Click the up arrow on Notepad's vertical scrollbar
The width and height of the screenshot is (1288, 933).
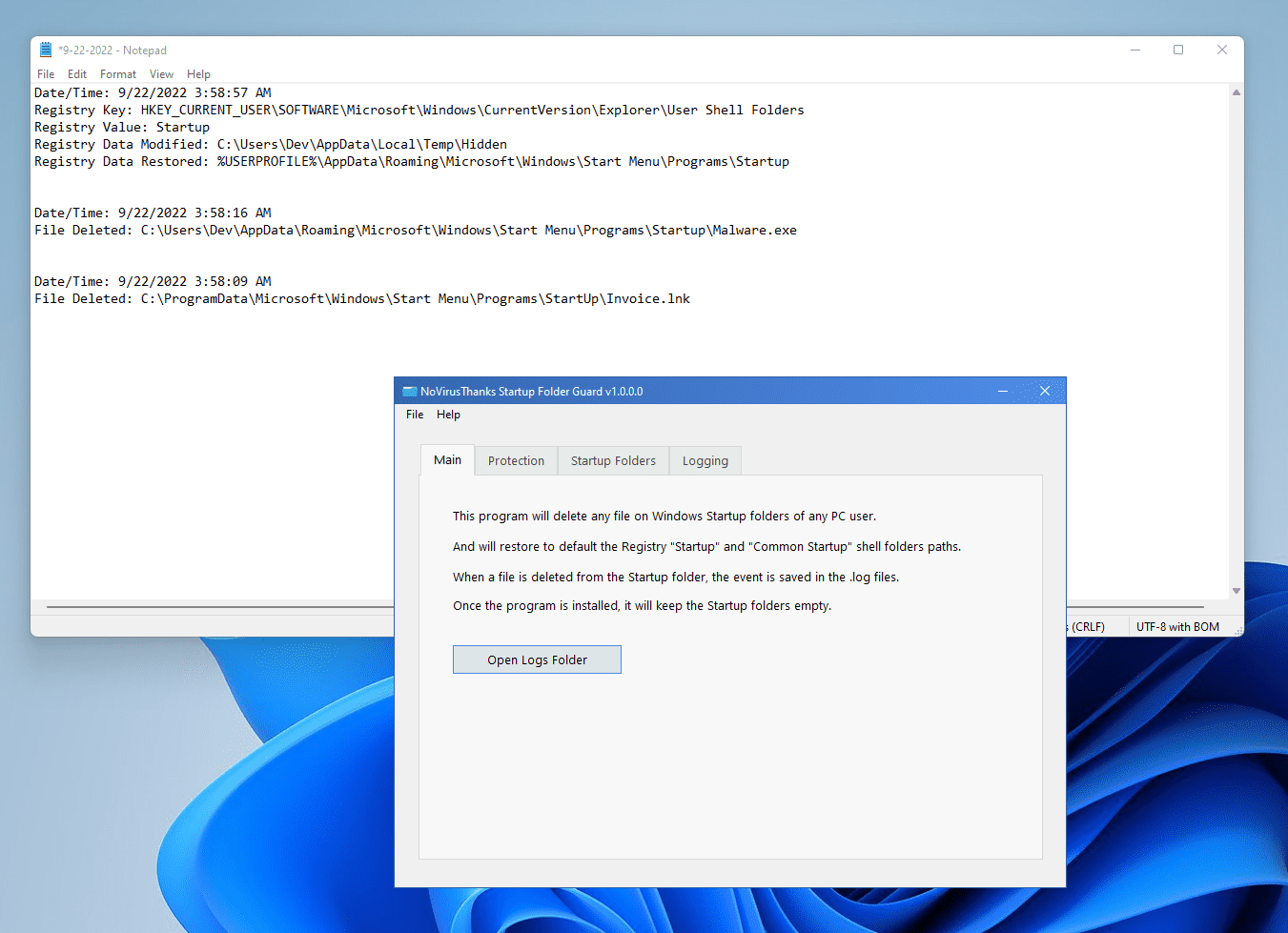point(1237,92)
